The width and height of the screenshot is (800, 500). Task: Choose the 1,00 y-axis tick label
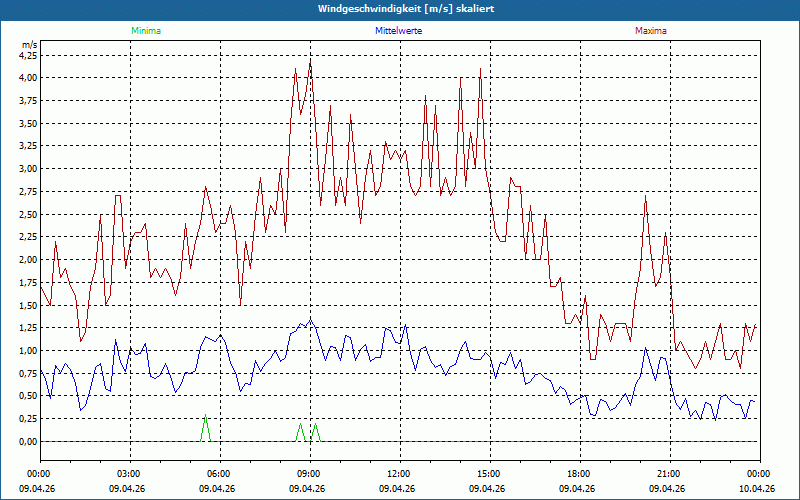[x=27, y=351]
